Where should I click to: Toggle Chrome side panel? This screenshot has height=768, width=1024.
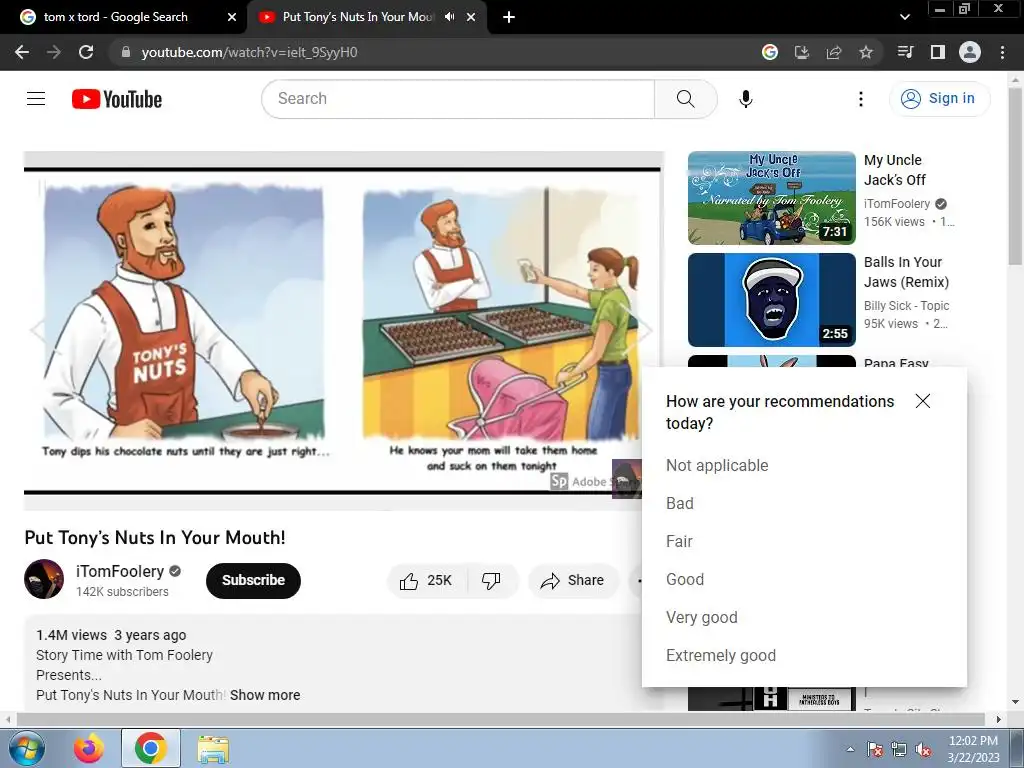[x=938, y=52]
